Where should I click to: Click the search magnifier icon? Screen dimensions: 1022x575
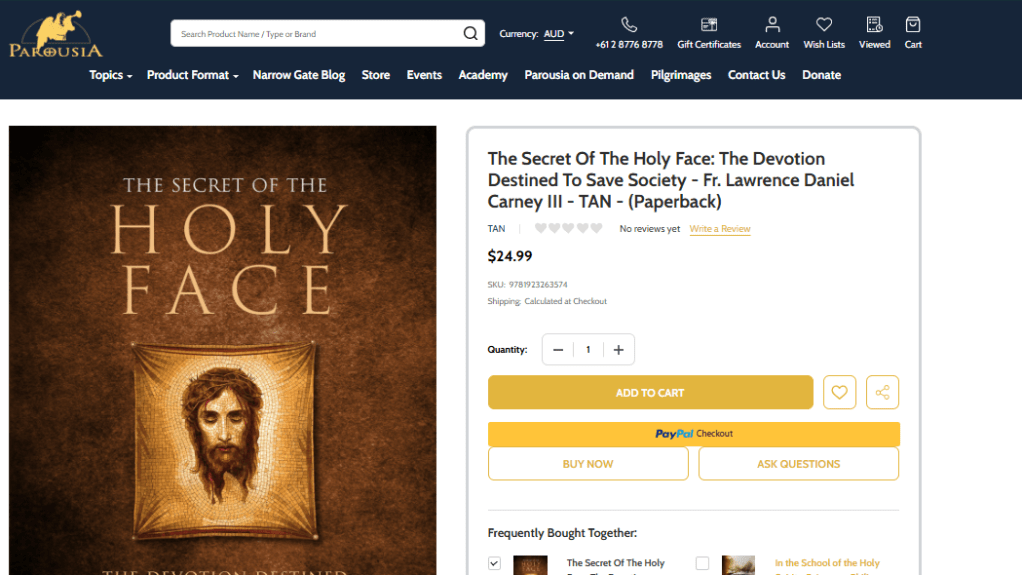click(470, 34)
